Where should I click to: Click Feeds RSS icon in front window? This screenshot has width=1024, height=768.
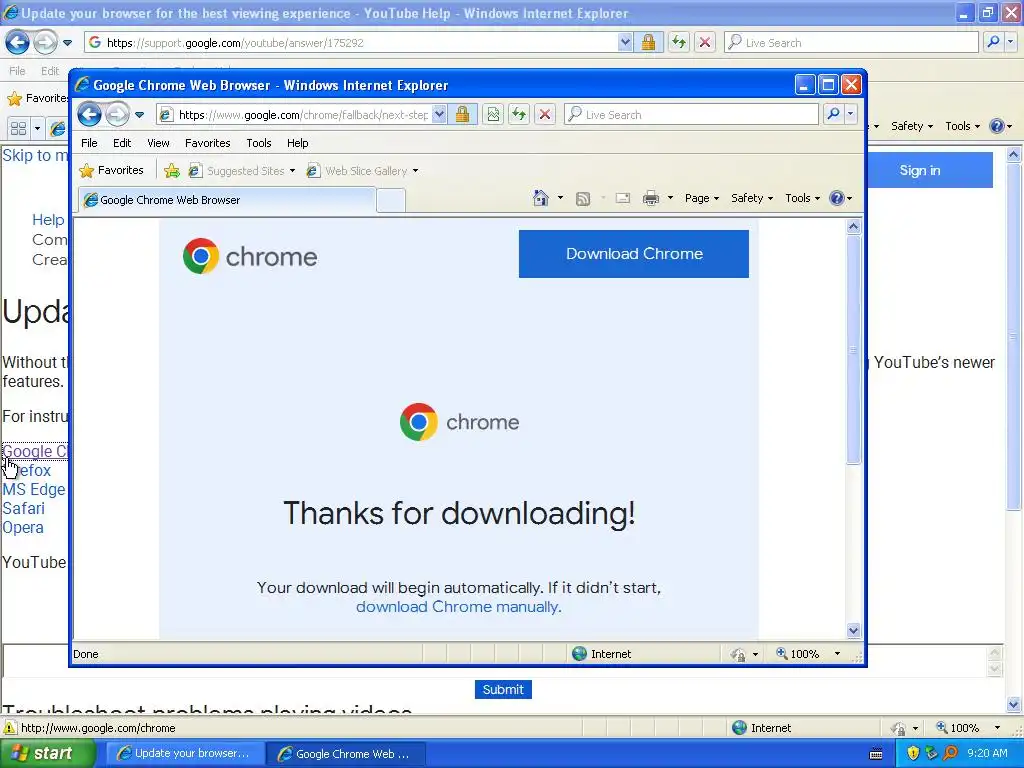[x=583, y=199]
